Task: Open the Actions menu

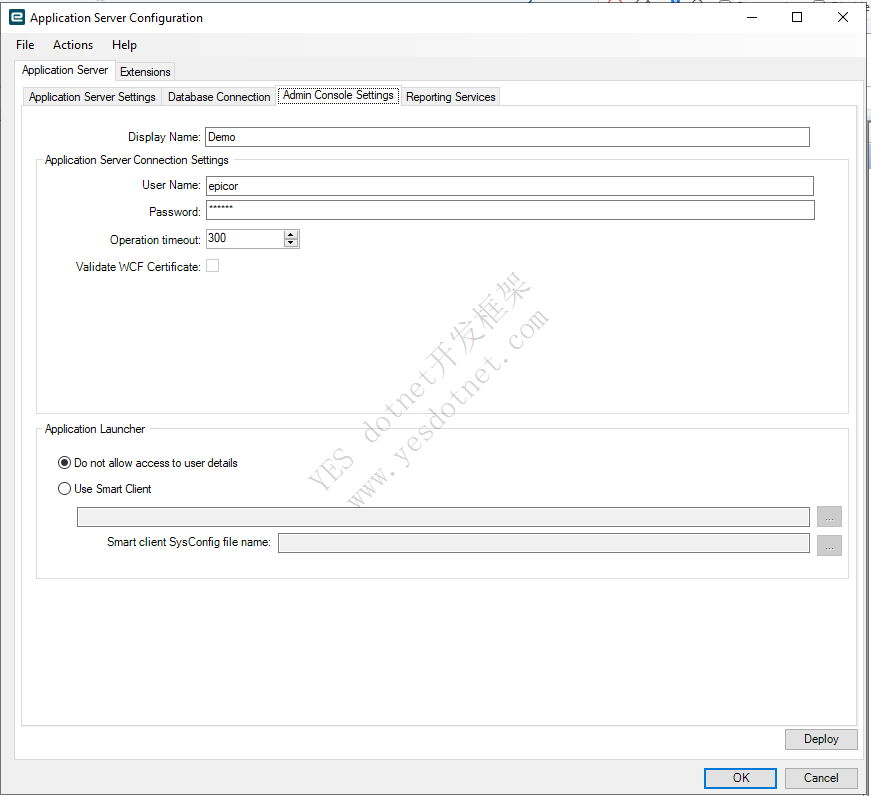Action: [73, 45]
